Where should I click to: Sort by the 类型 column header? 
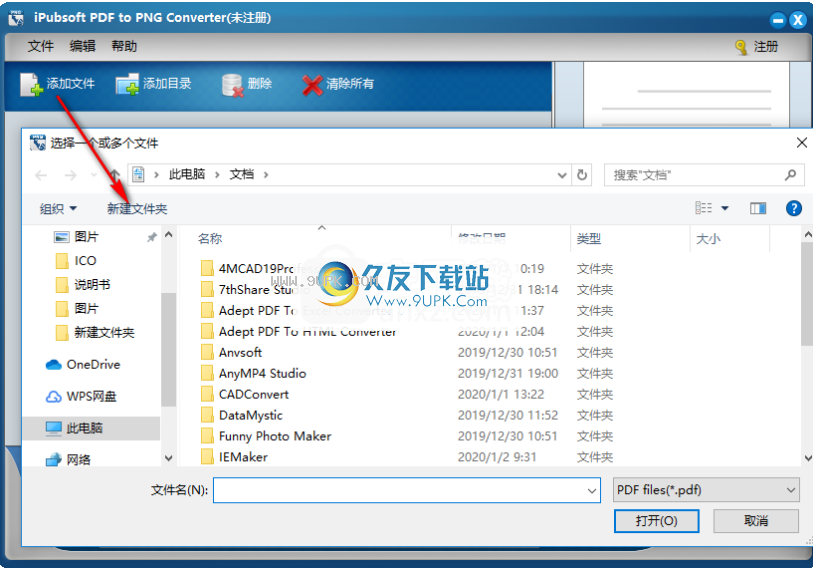coord(588,239)
